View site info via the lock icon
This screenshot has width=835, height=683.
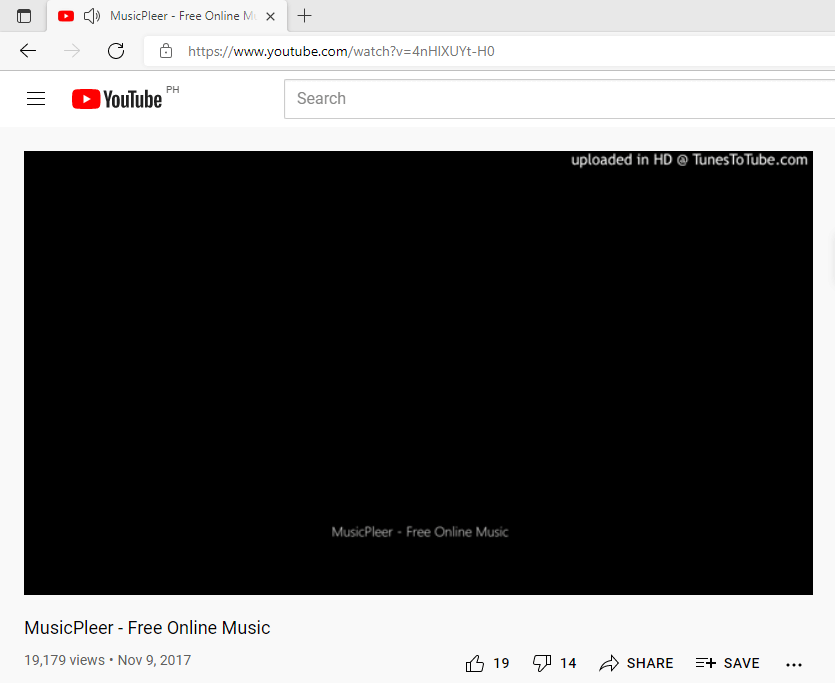(x=166, y=51)
